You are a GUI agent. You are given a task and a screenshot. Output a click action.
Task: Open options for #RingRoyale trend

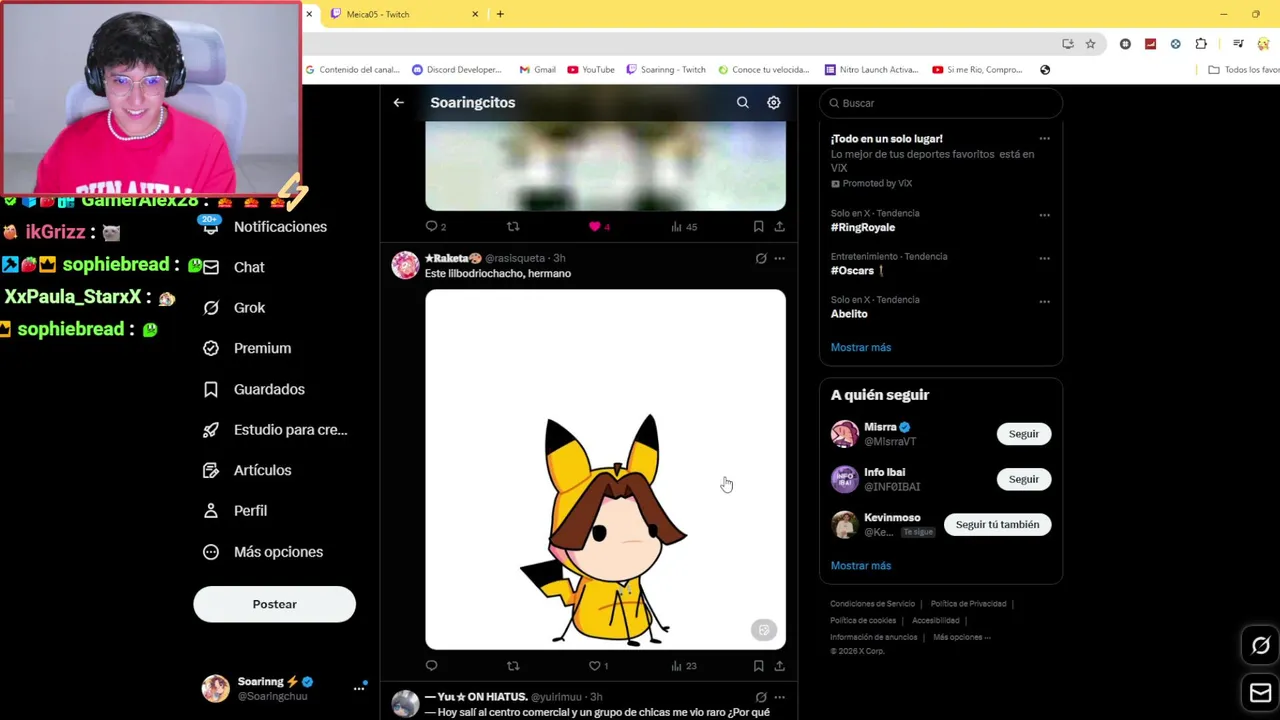point(1044,215)
